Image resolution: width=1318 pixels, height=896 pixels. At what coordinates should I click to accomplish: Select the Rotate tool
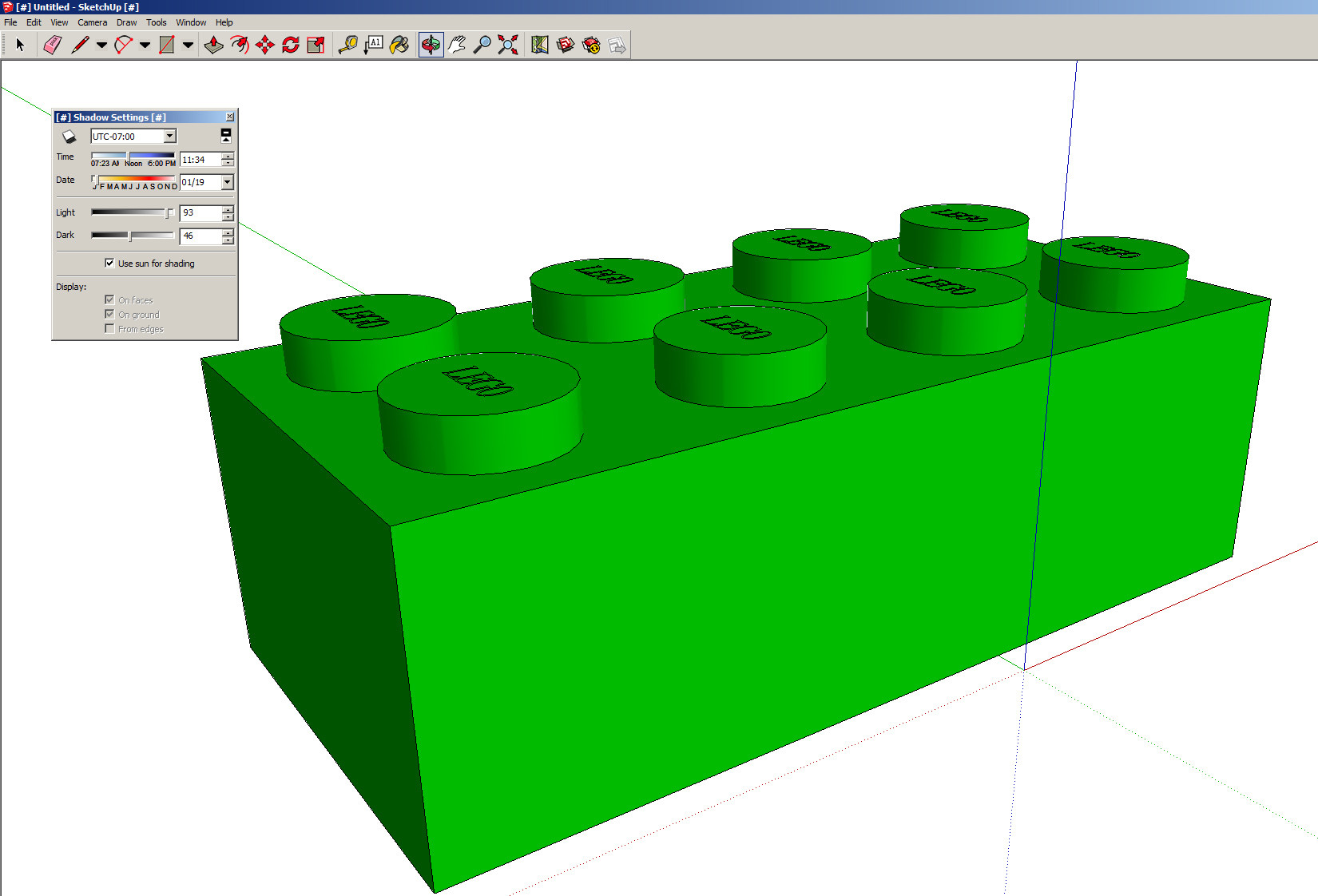290,45
